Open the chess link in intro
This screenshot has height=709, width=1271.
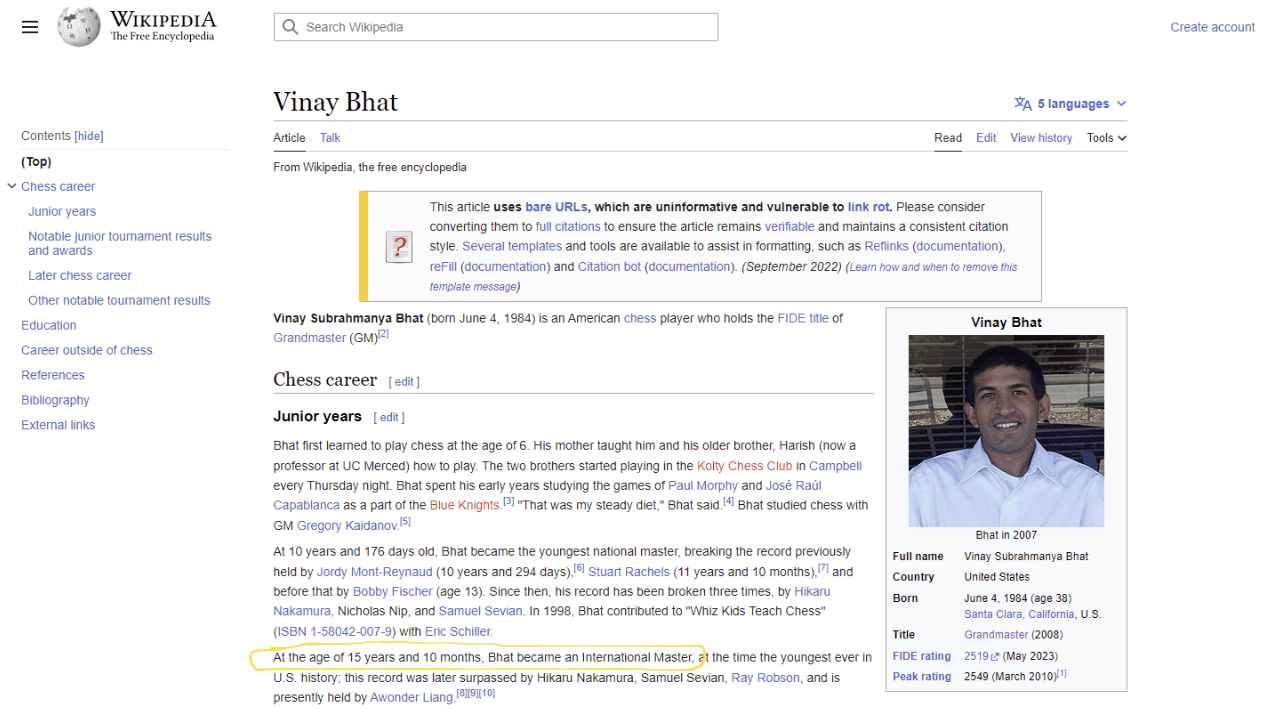[x=640, y=318]
